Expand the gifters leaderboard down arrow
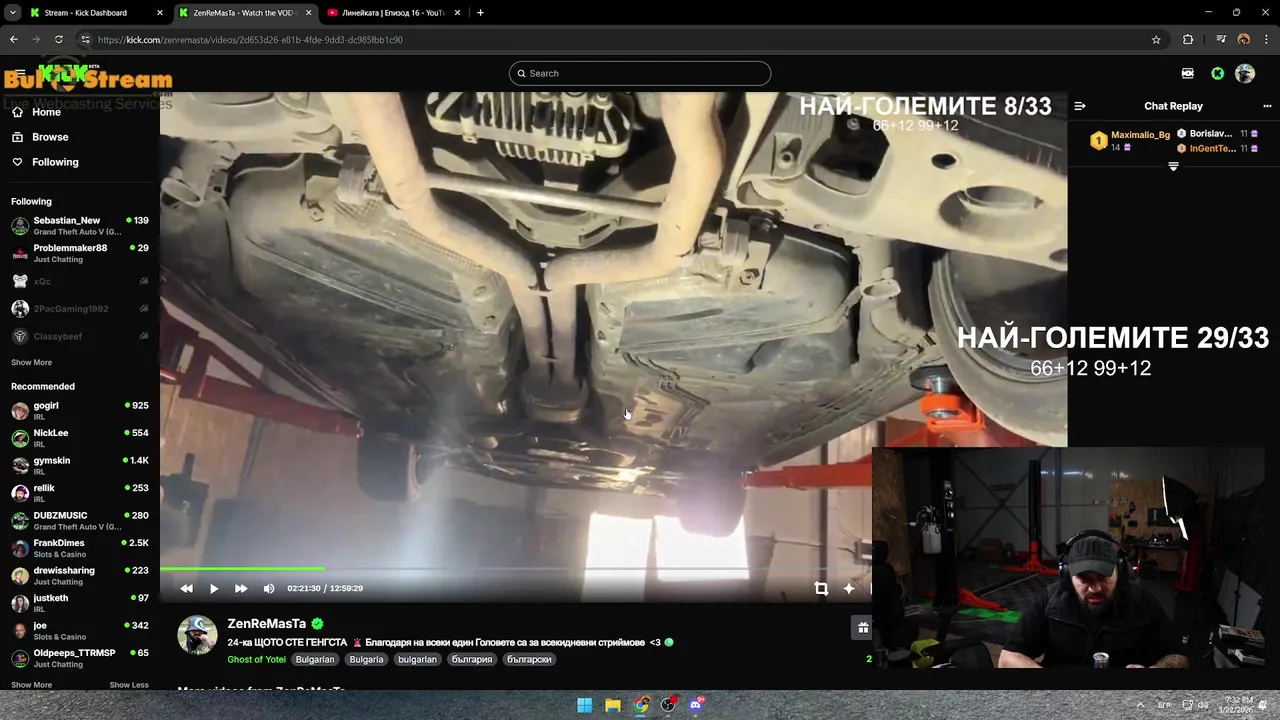This screenshot has height=720, width=1280. coord(1174,167)
